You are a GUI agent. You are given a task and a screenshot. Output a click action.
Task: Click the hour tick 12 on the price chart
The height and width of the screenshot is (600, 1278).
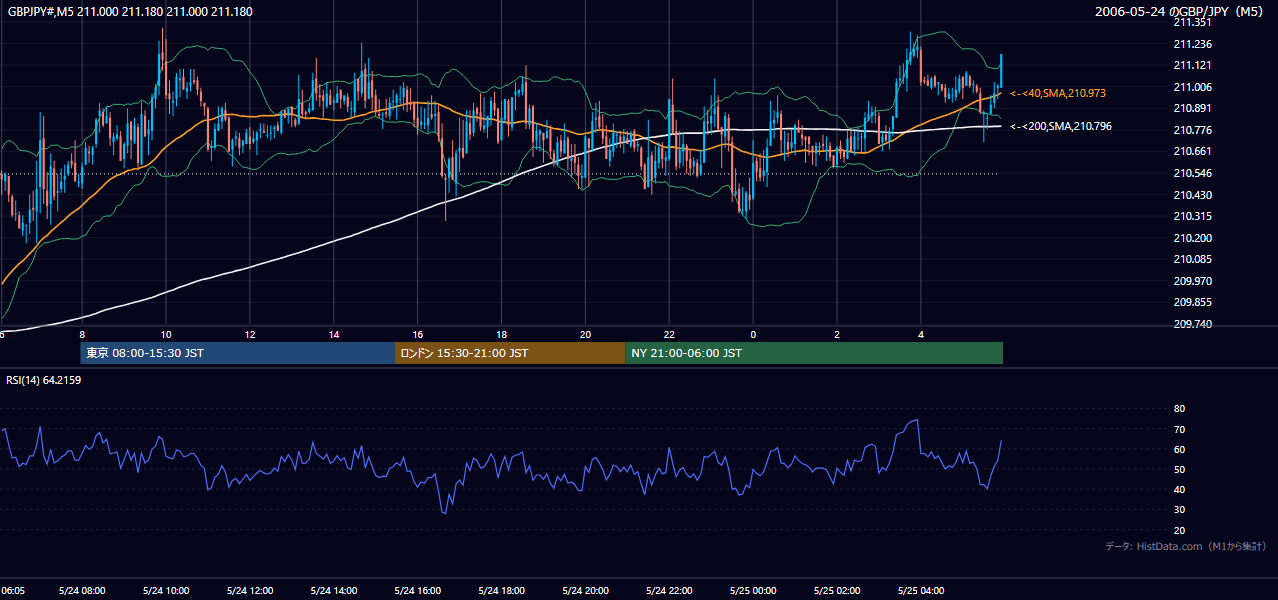click(250, 334)
